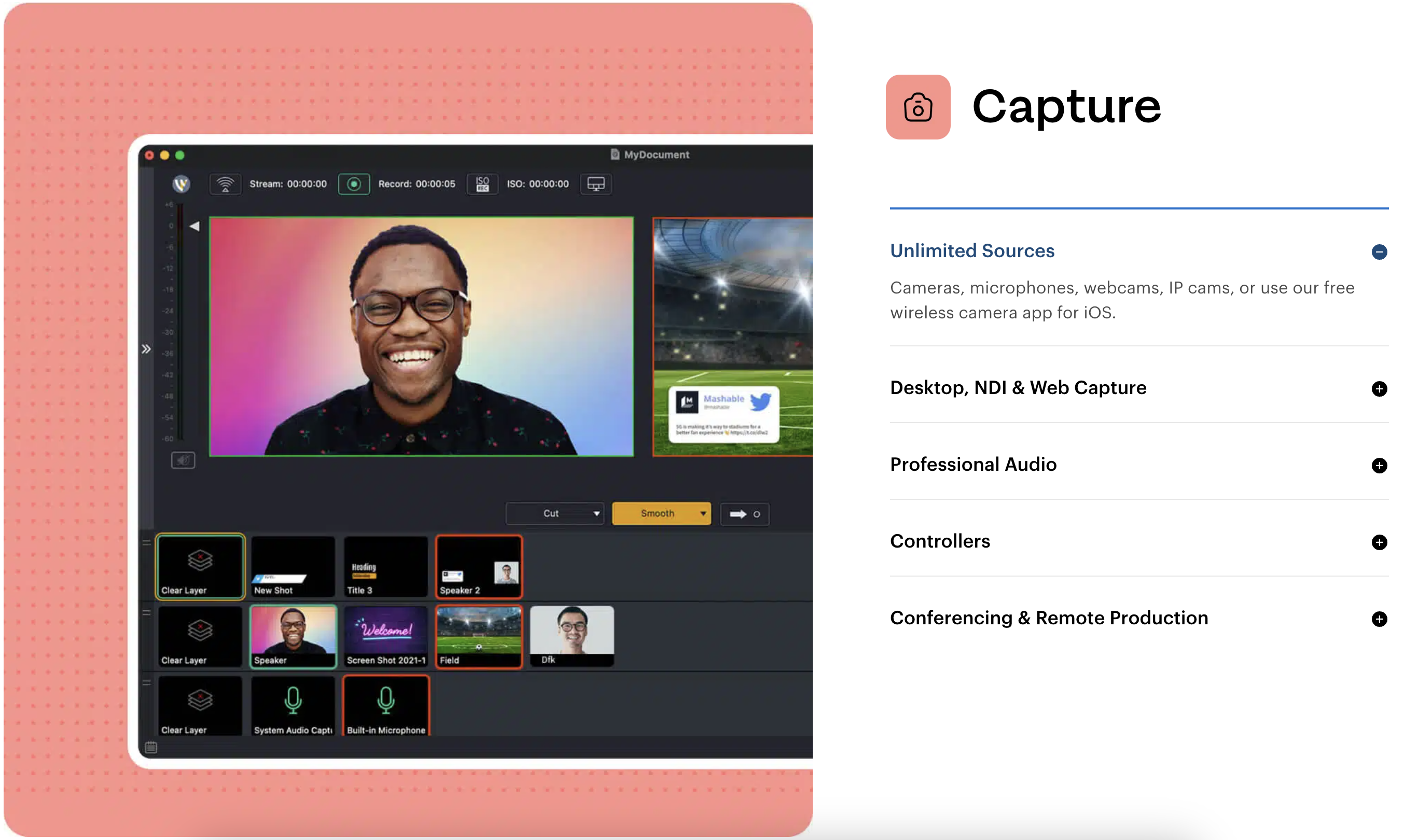Select the Field stadium shot
The image size is (1418, 840).
479,636
